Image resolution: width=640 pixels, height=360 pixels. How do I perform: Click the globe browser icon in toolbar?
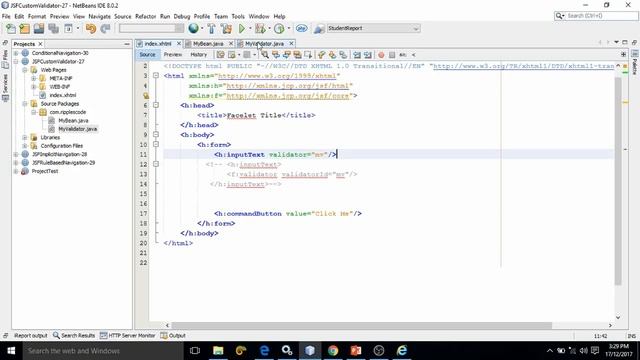pos(193,28)
